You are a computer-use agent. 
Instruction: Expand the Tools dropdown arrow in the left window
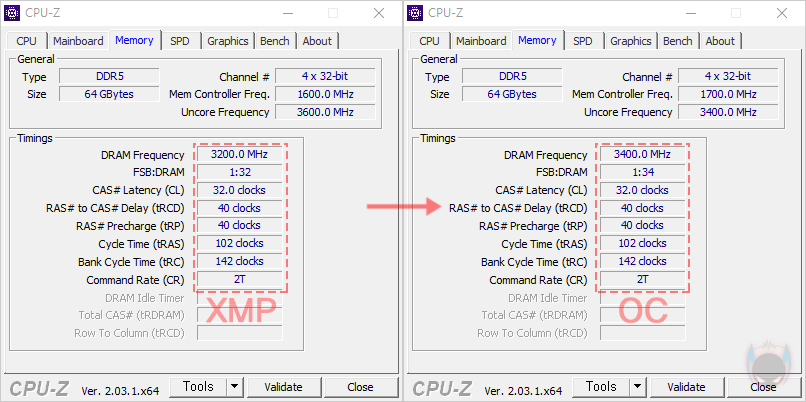click(x=234, y=387)
